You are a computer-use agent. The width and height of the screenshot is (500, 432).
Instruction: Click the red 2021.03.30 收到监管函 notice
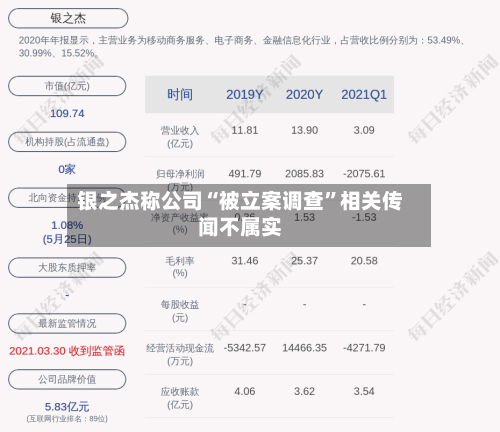click(67, 351)
